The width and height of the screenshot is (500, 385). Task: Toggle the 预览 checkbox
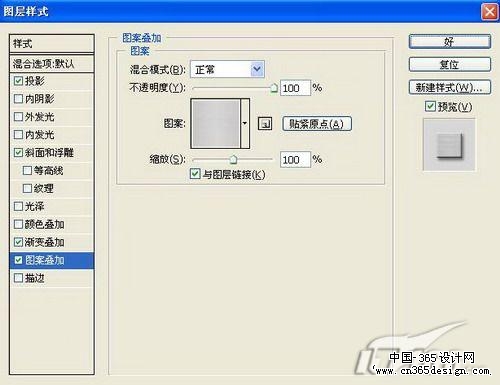[x=430, y=106]
